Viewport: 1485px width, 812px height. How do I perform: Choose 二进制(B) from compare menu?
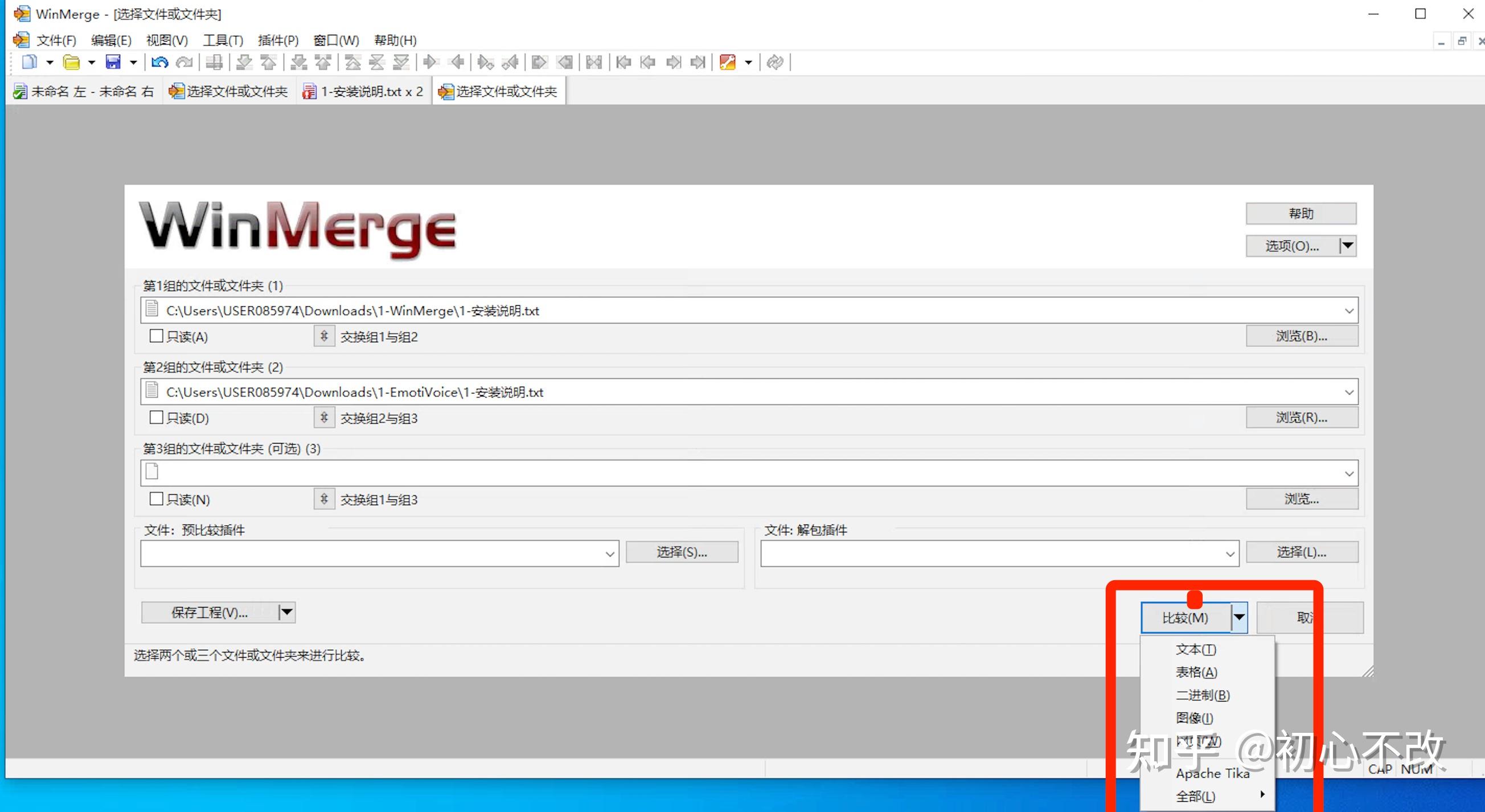point(1203,695)
